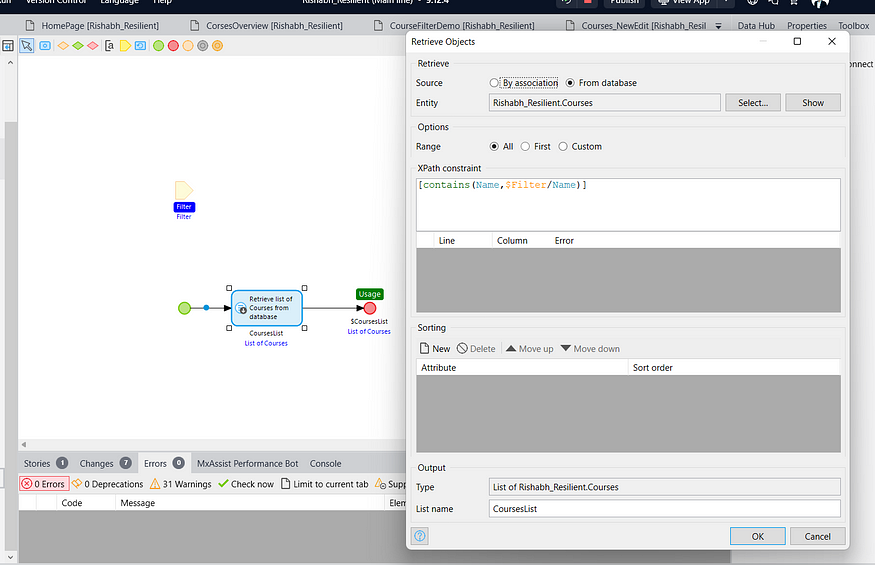Click canvas horizontal scrollbar left arrow

[x=23, y=444]
